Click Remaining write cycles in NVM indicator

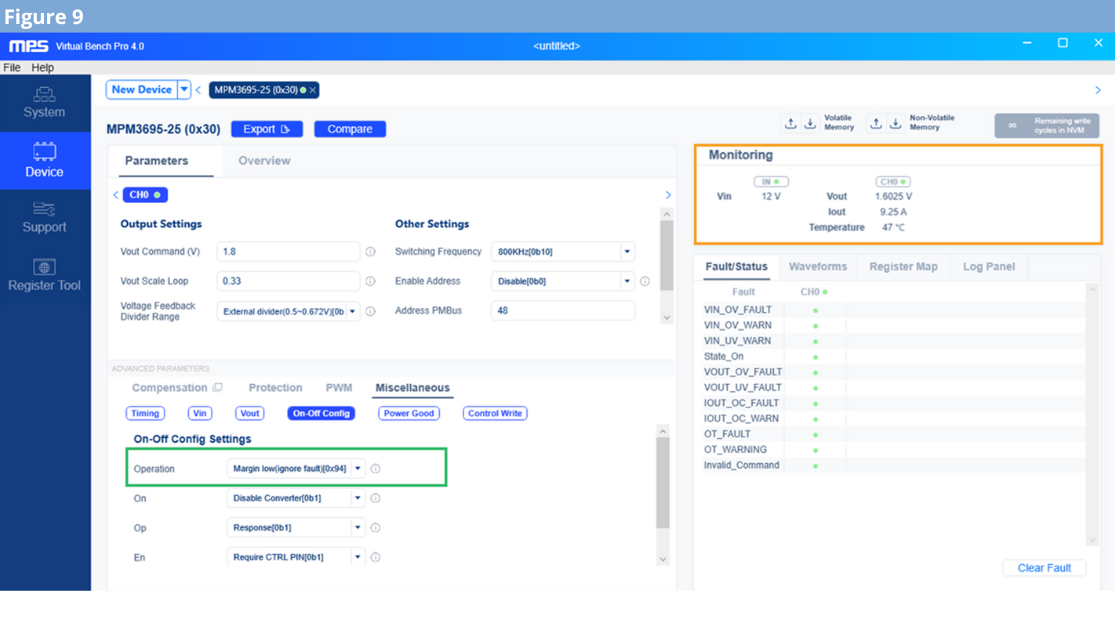coord(1047,126)
